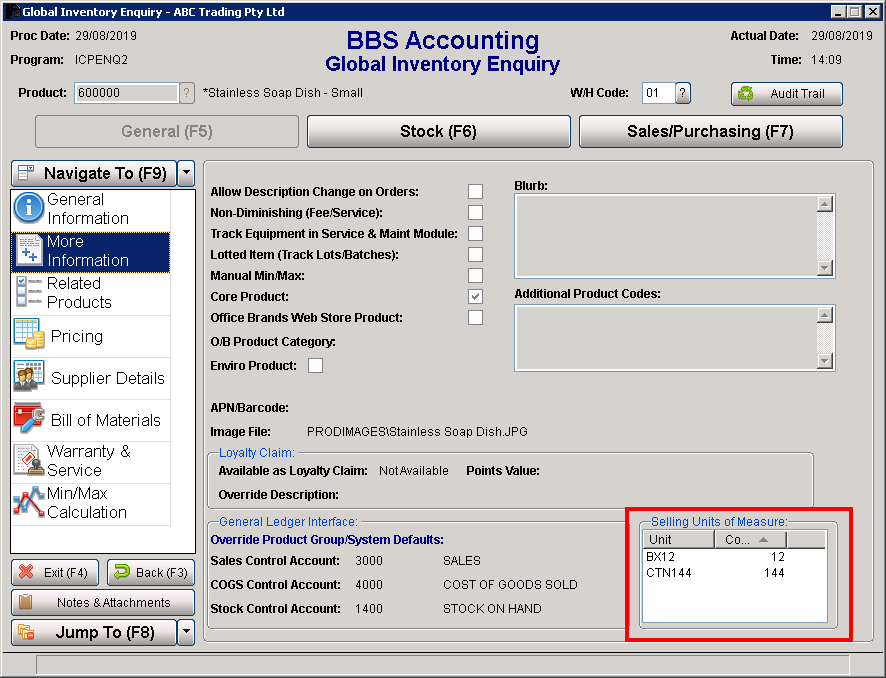This screenshot has height=678, width=886.
Task: Enable Allow Description Change on Orders
Action: coord(475,192)
